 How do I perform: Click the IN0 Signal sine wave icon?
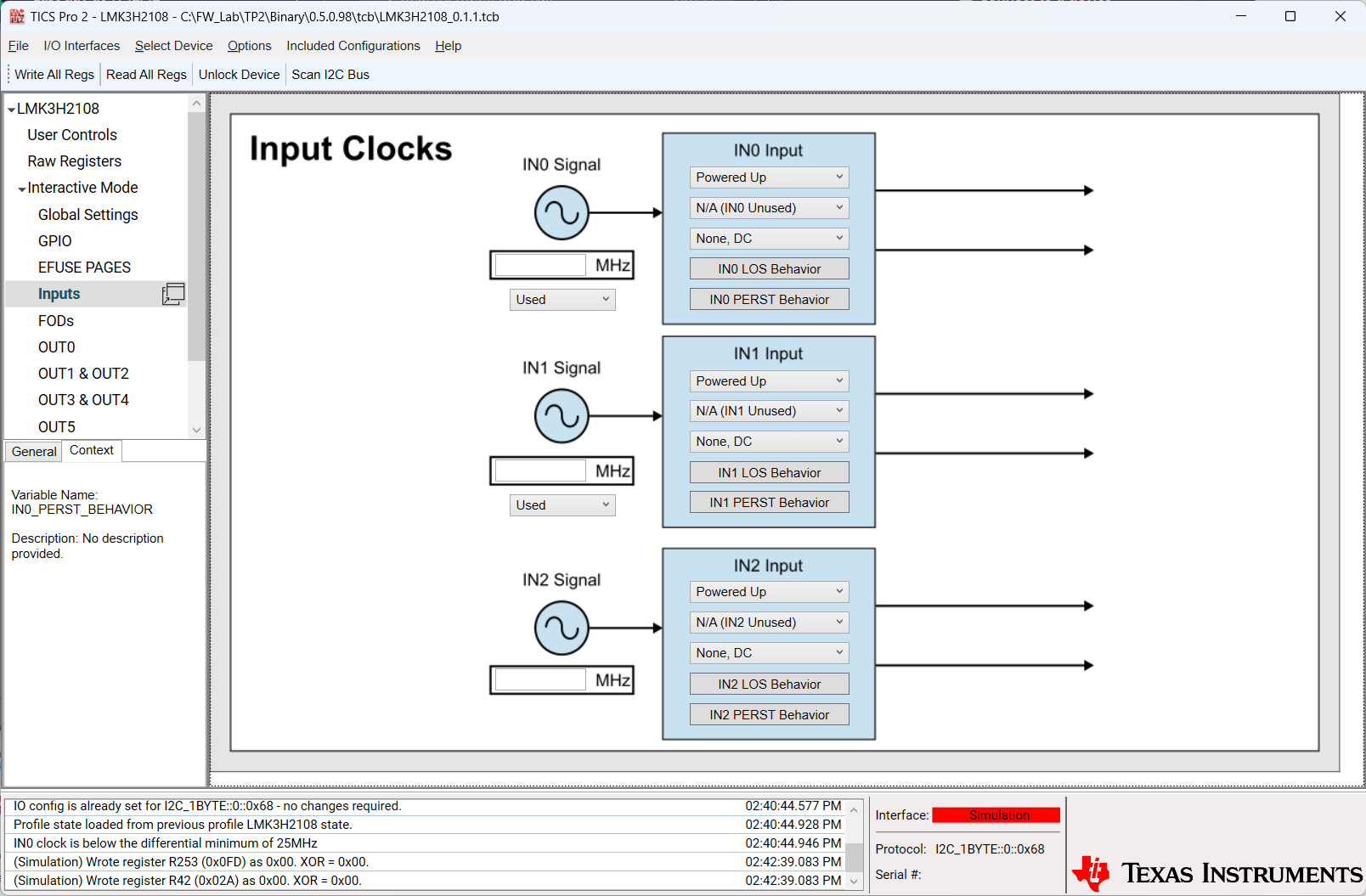pyautogui.click(x=561, y=212)
